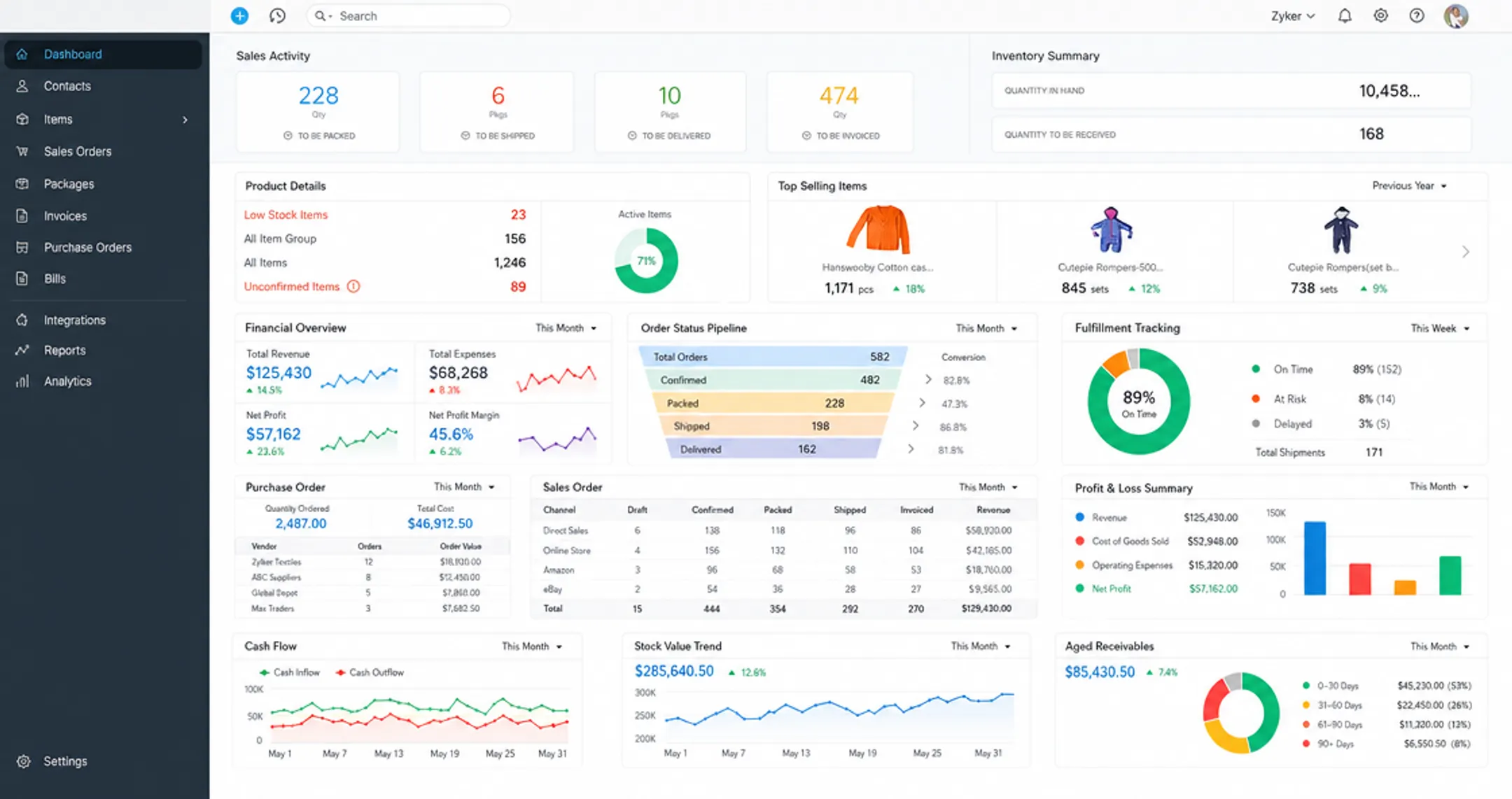Open Sales Order This Month dropdown
The height and width of the screenshot is (799, 1512).
(x=988, y=487)
